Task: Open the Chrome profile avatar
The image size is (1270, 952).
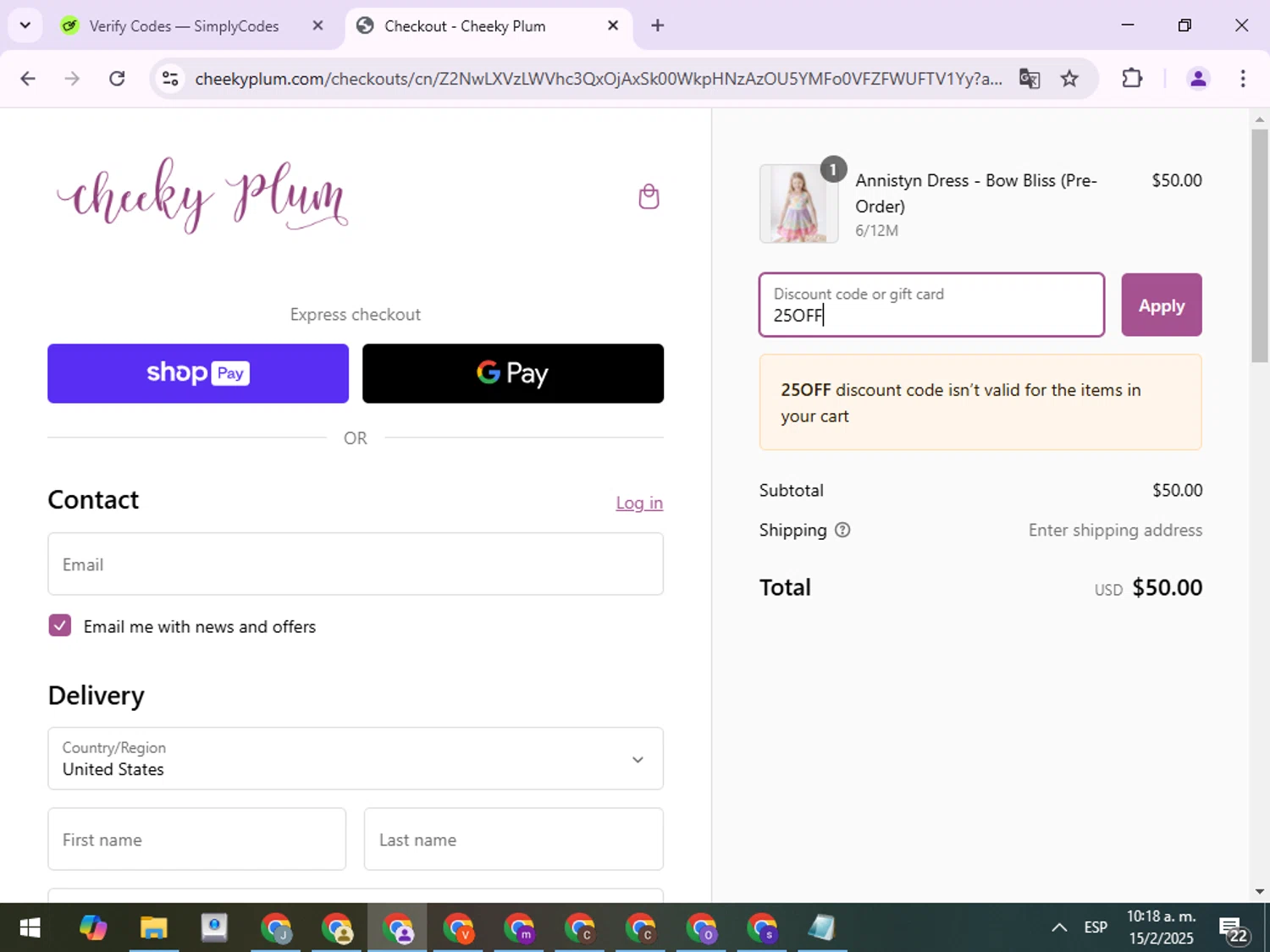Action: (x=1198, y=79)
